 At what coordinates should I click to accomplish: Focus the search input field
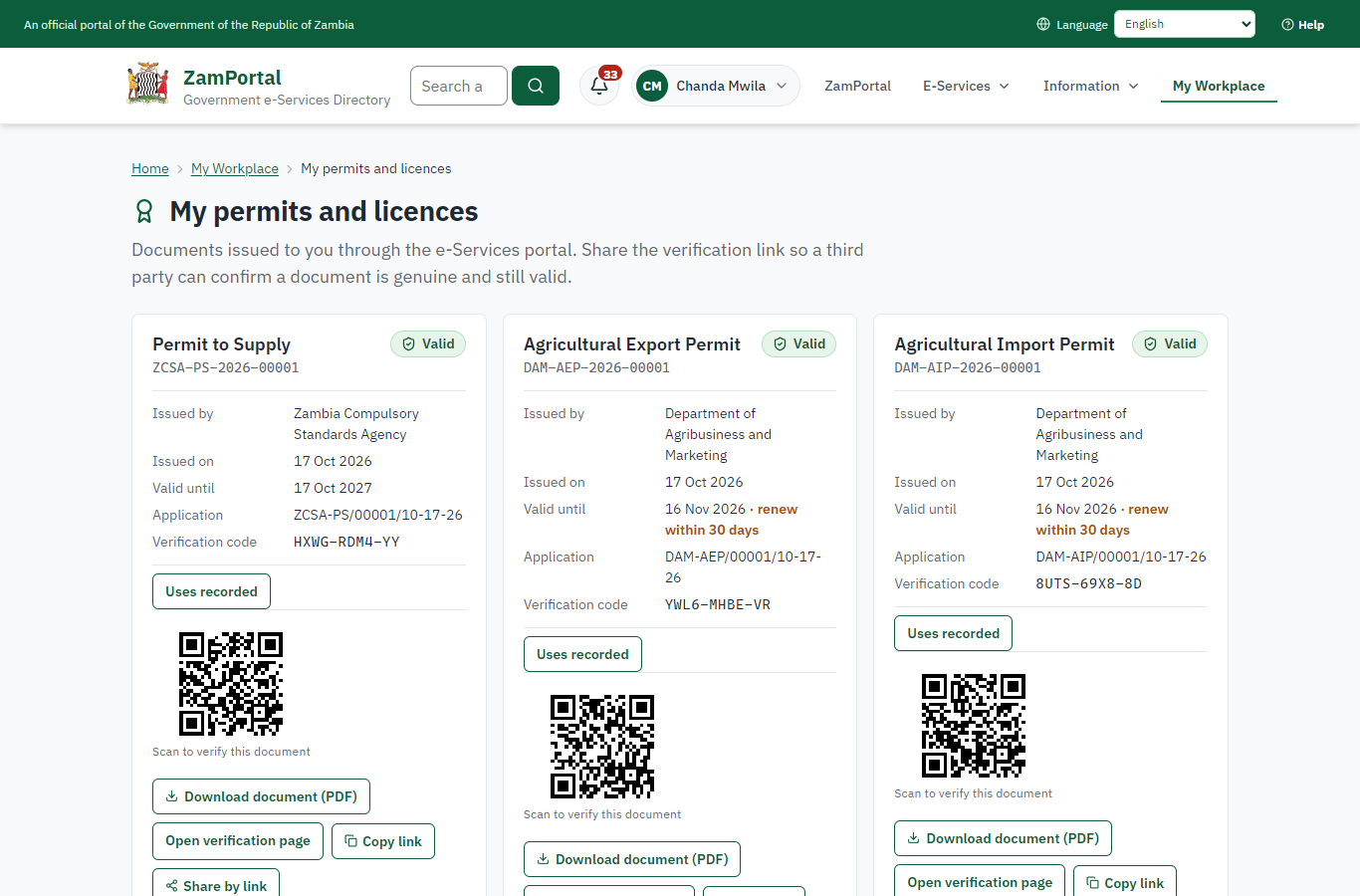pyautogui.click(x=459, y=86)
